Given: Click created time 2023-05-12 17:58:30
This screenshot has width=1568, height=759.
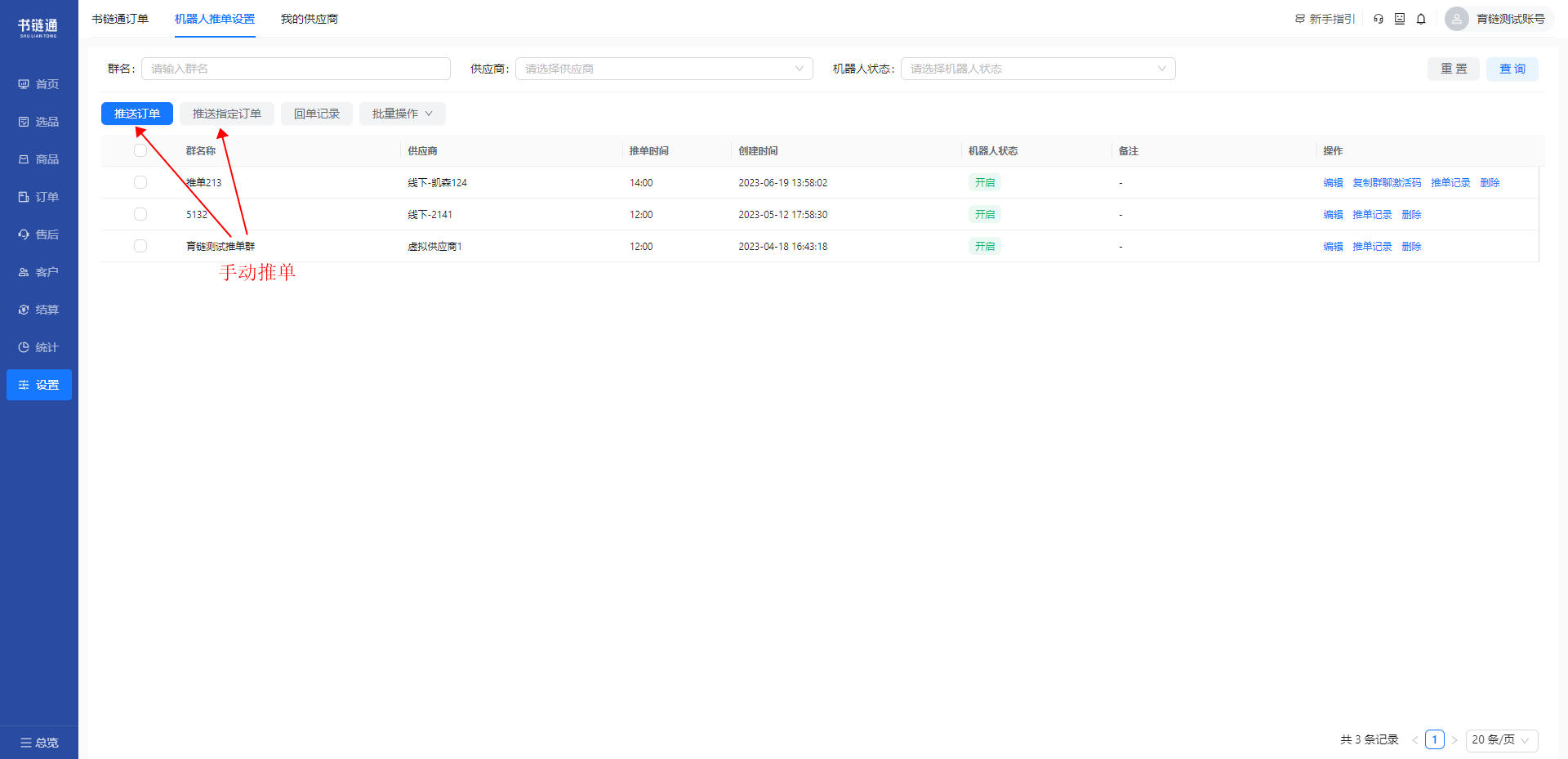Looking at the screenshot, I should click(783, 214).
